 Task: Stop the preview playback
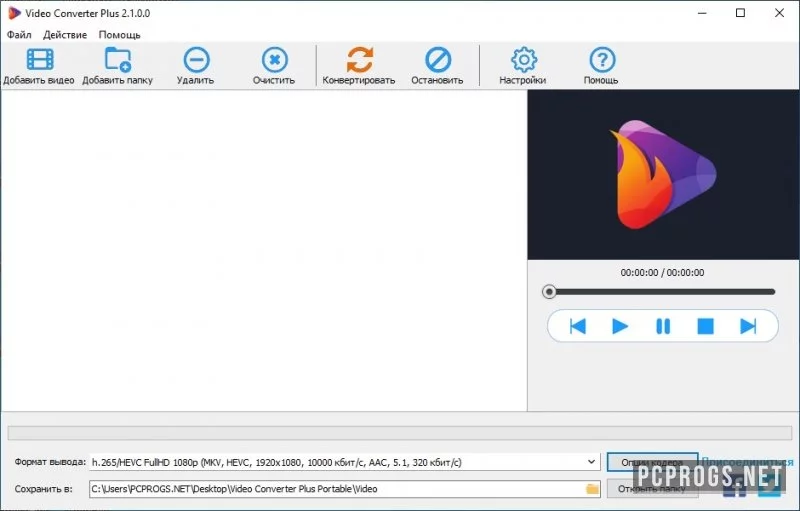click(706, 326)
